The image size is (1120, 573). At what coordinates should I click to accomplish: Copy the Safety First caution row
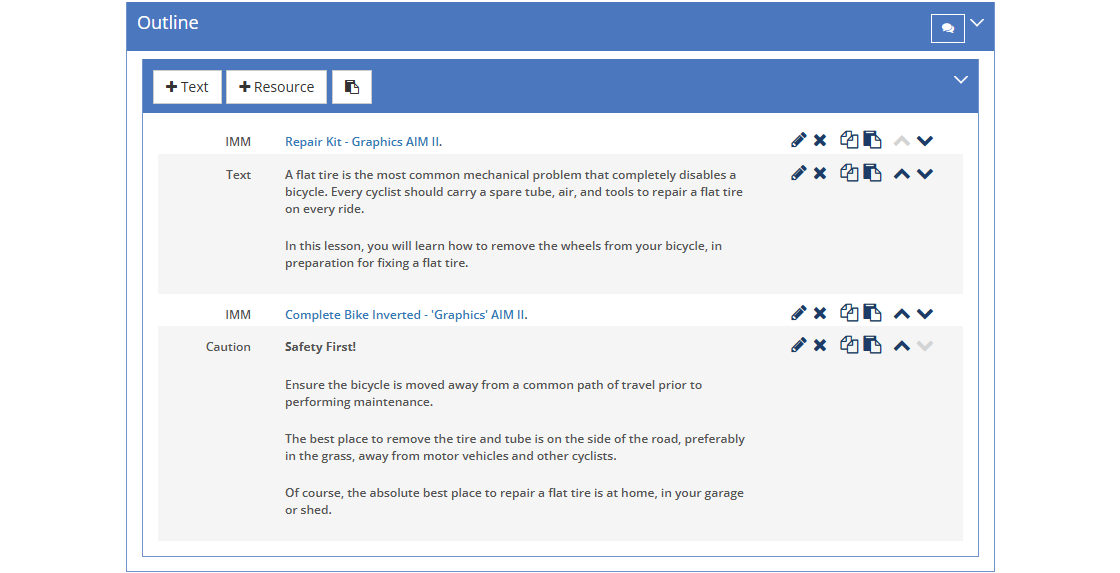[849, 345]
